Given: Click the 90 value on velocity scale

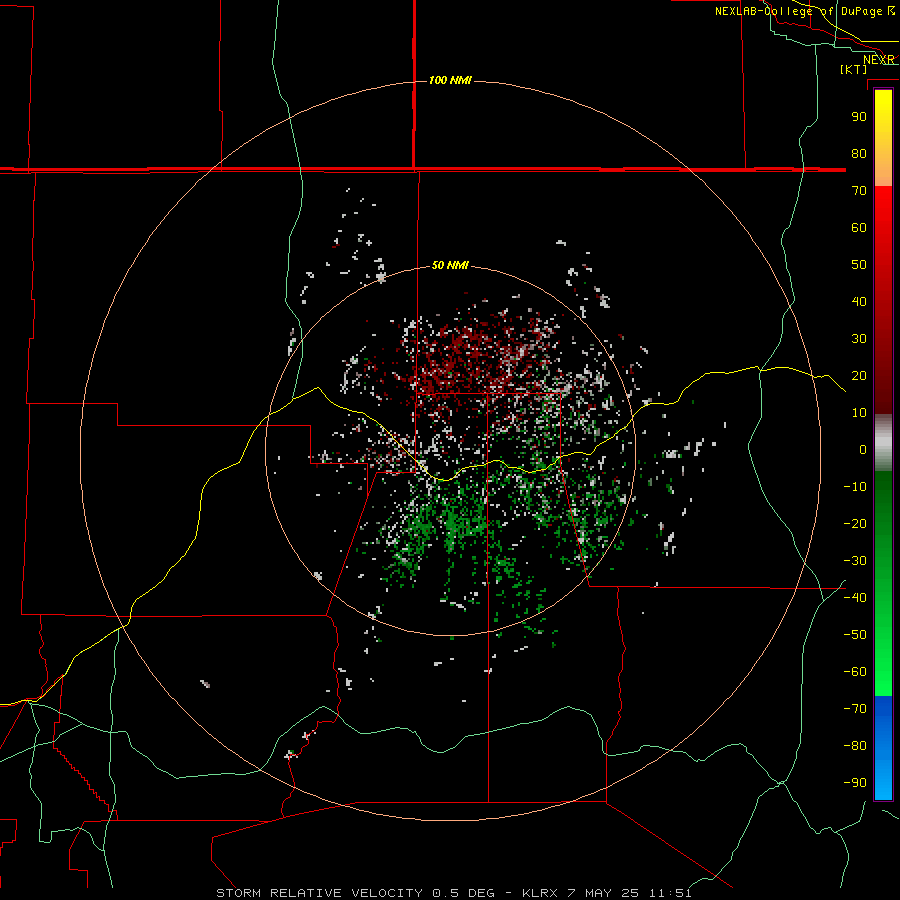Looking at the screenshot, I should click(859, 117).
